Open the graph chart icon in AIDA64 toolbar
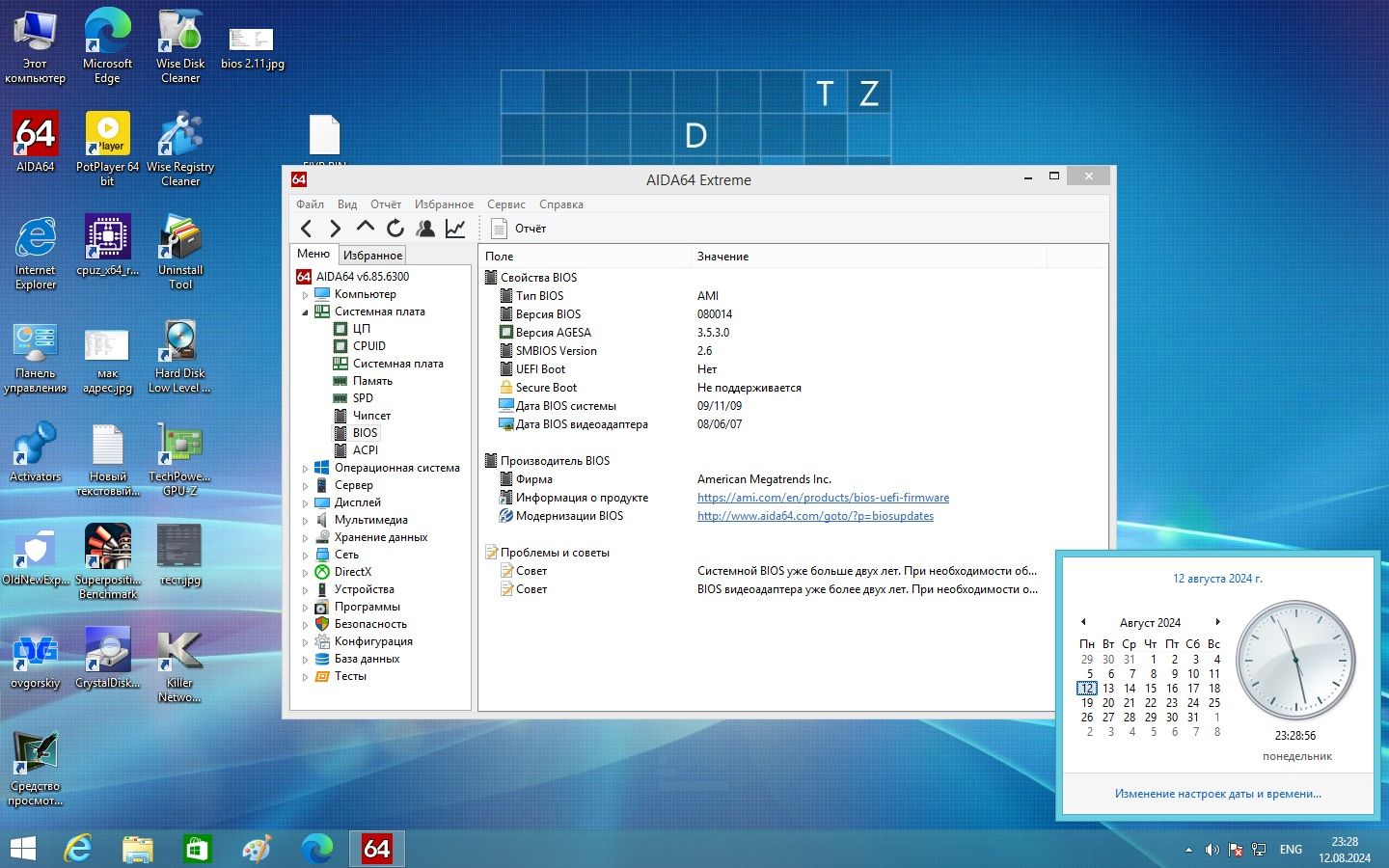Image resolution: width=1389 pixels, height=868 pixels. pyautogui.click(x=455, y=229)
